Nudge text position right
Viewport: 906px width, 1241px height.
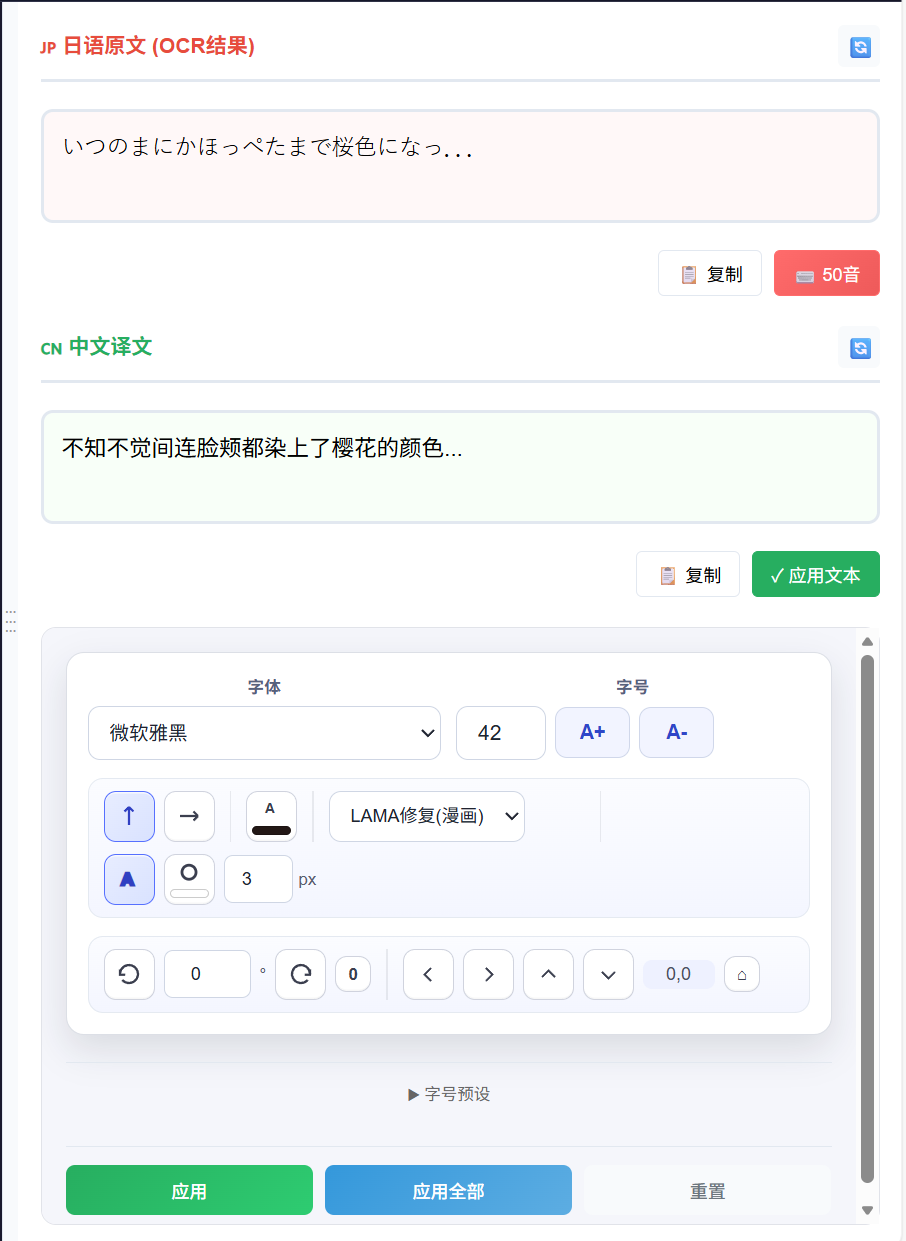[x=488, y=974]
